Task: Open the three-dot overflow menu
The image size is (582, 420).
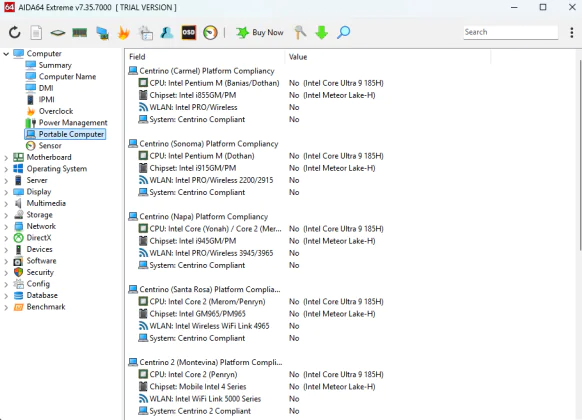Action: 572,33
